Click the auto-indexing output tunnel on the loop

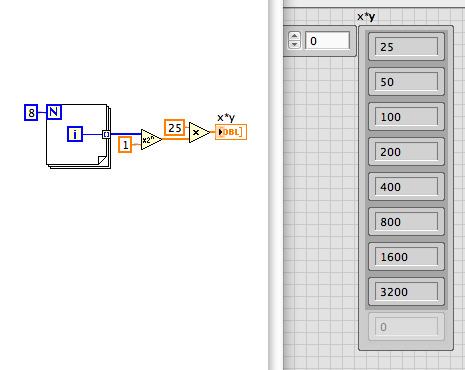(106, 134)
